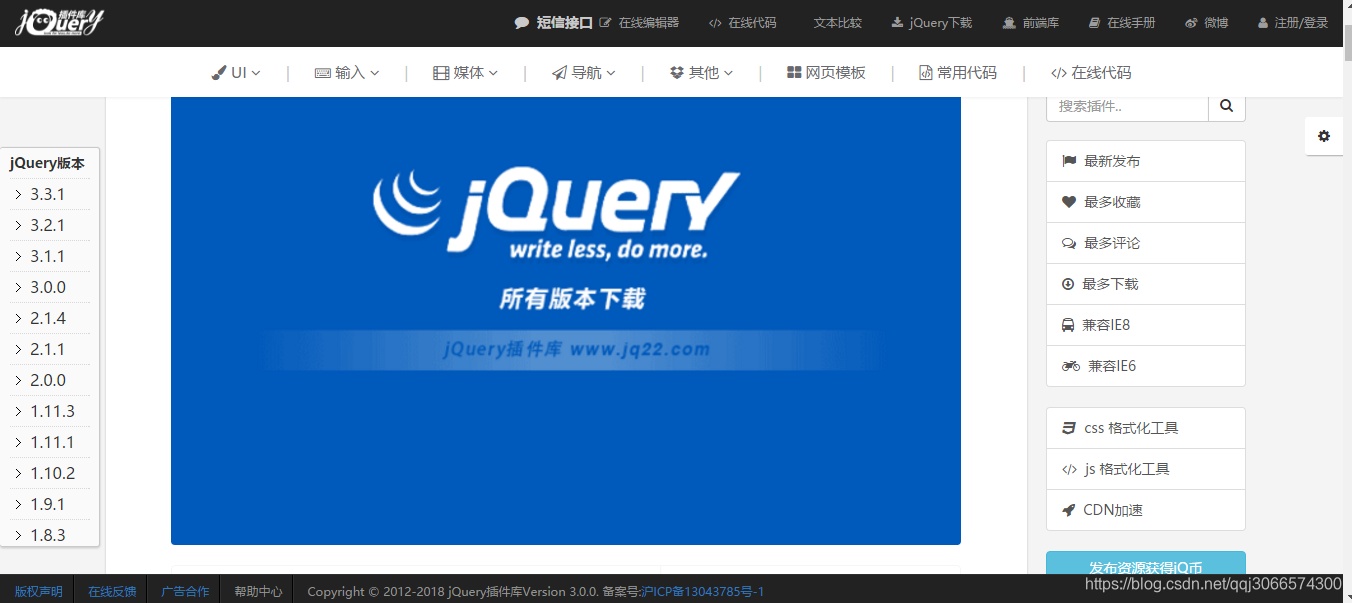Click the magnifier search button
The image size is (1352, 603).
coord(1227,105)
